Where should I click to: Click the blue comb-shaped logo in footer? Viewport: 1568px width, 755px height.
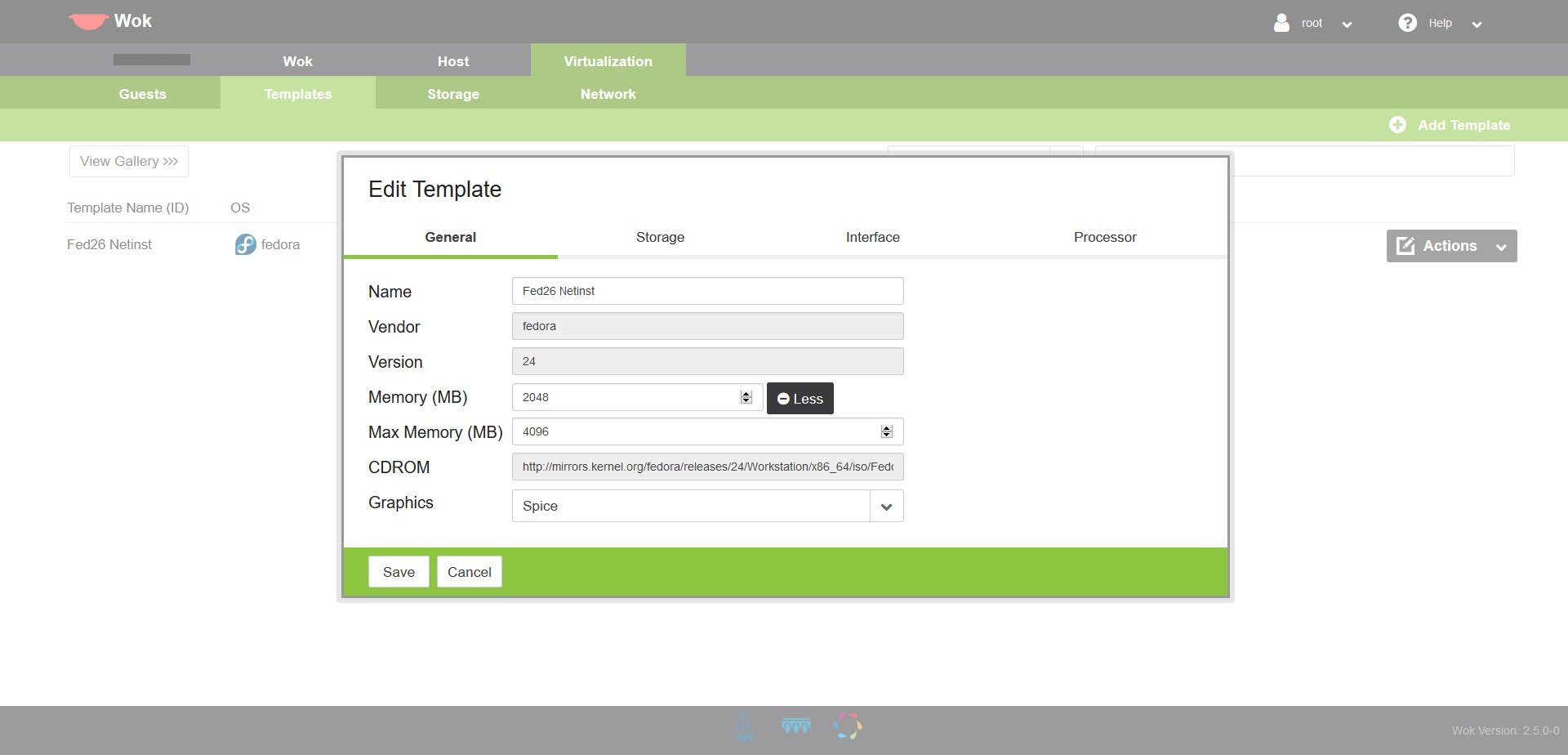coord(795,726)
